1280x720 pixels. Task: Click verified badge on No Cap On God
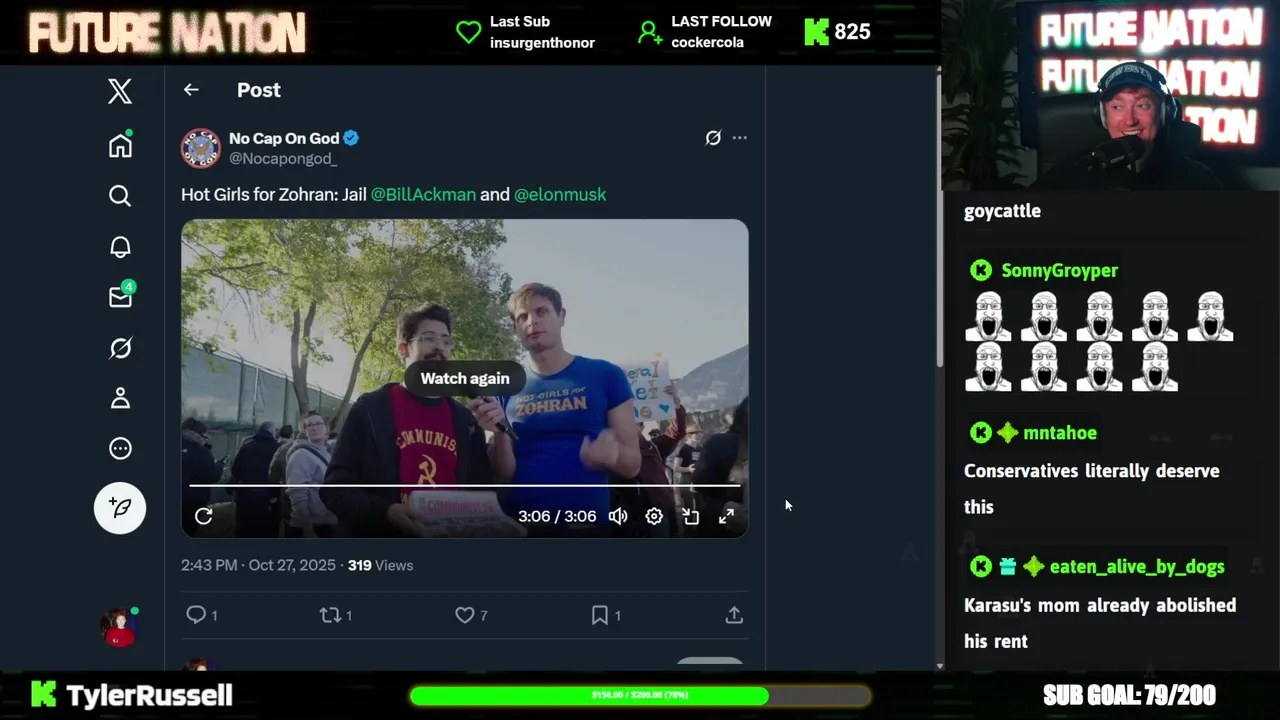click(x=351, y=138)
